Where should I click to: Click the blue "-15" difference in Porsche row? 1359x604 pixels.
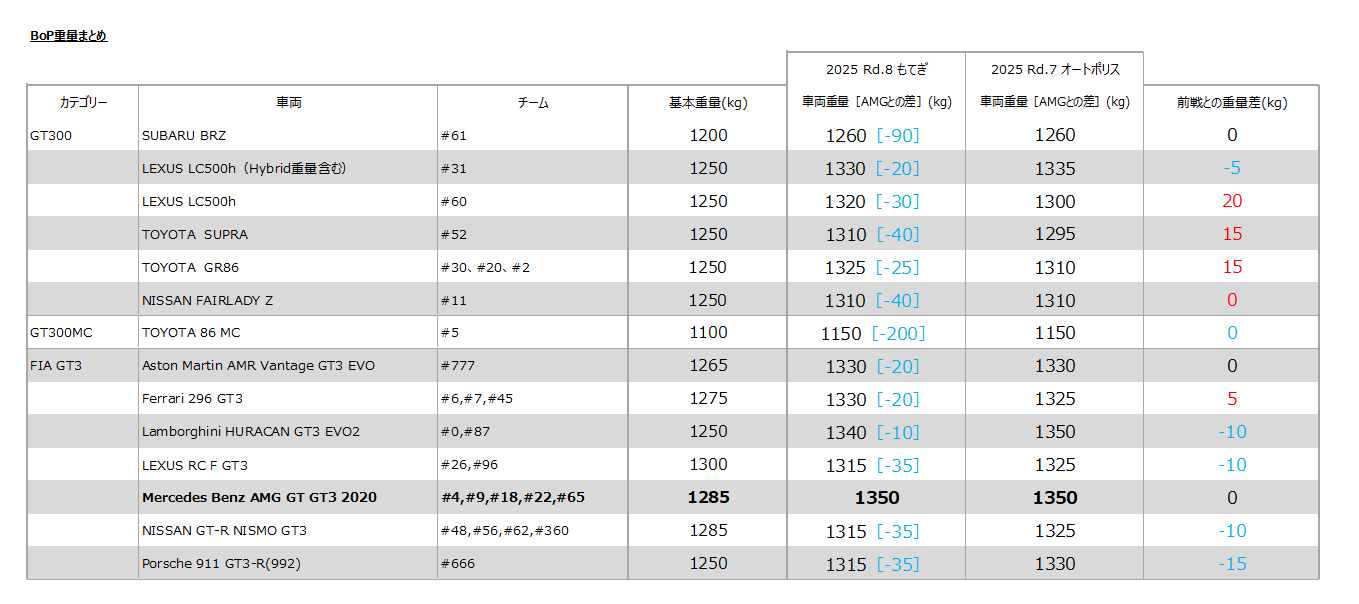[1231, 564]
